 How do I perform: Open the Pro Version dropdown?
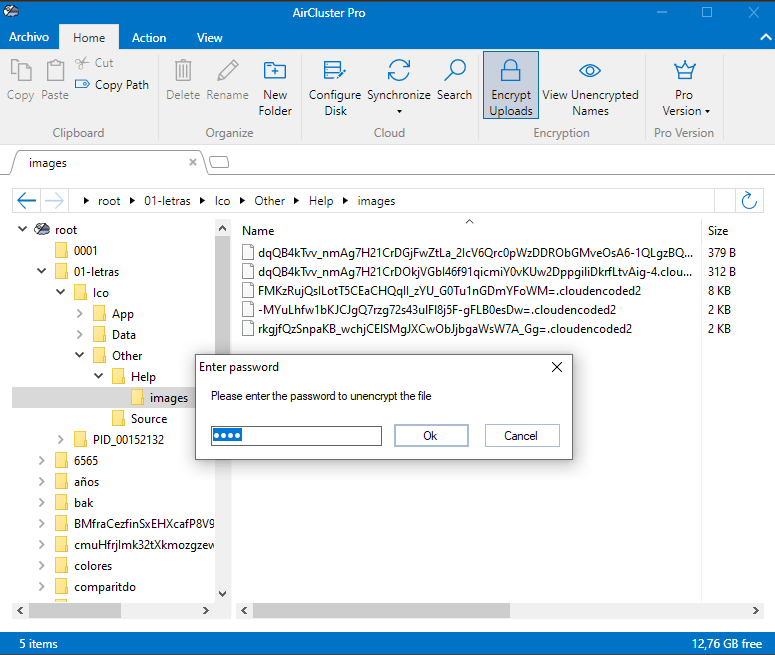pos(684,86)
